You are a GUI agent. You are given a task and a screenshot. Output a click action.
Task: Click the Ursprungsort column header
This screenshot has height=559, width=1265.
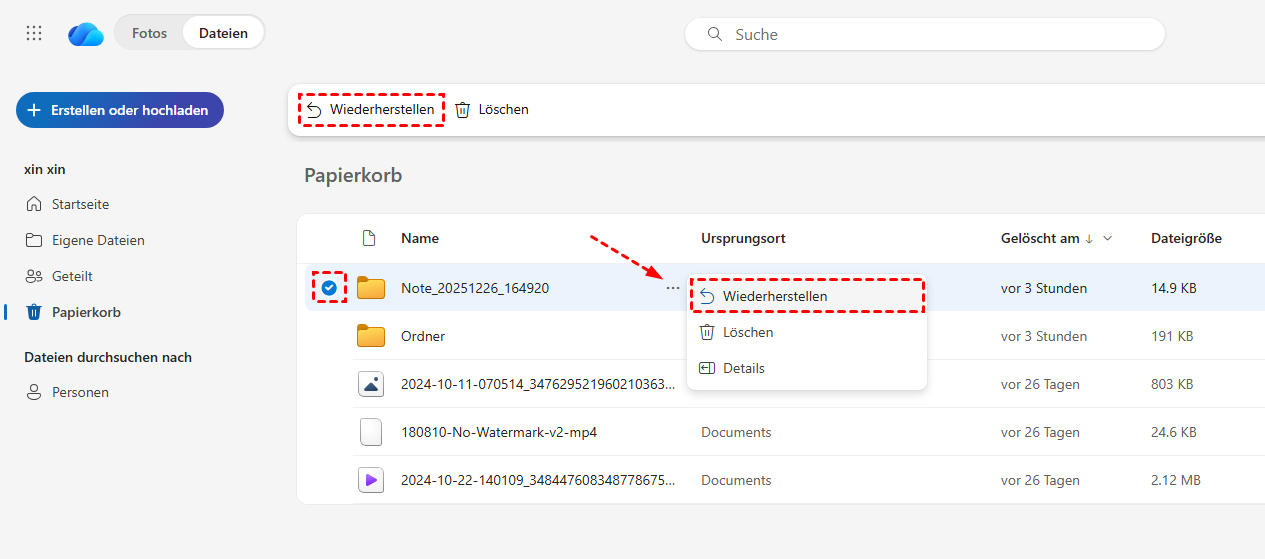point(743,238)
